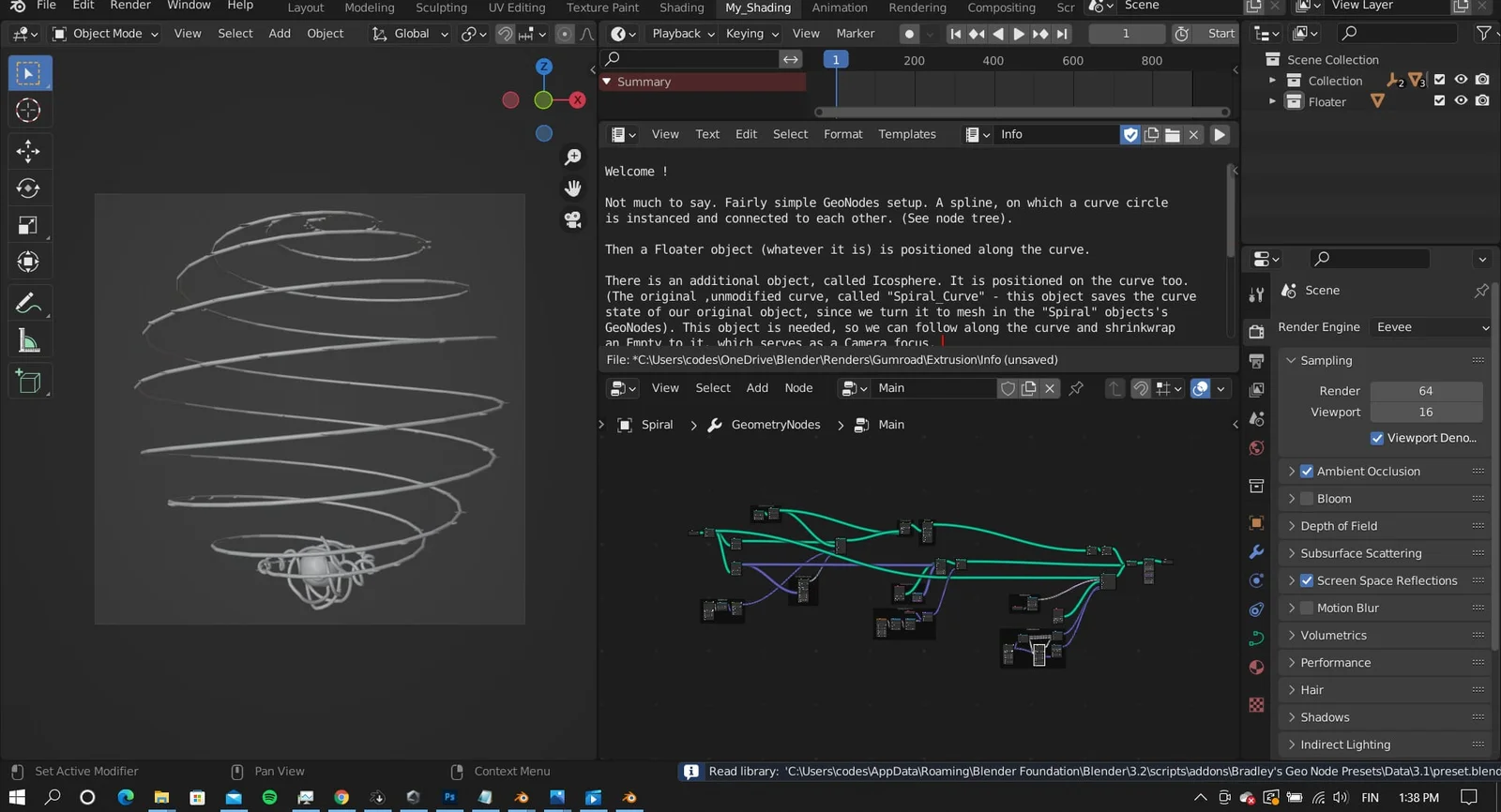Select the Scale tool
The width and height of the screenshot is (1501, 812).
coord(29,225)
